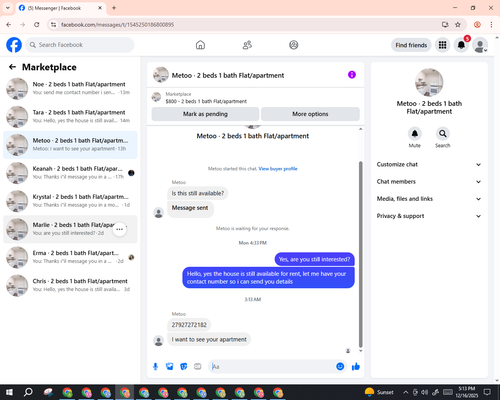The height and width of the screenshot is (400, 500).
Task: Send a thumbs-up like
Action: pos(356,367)
